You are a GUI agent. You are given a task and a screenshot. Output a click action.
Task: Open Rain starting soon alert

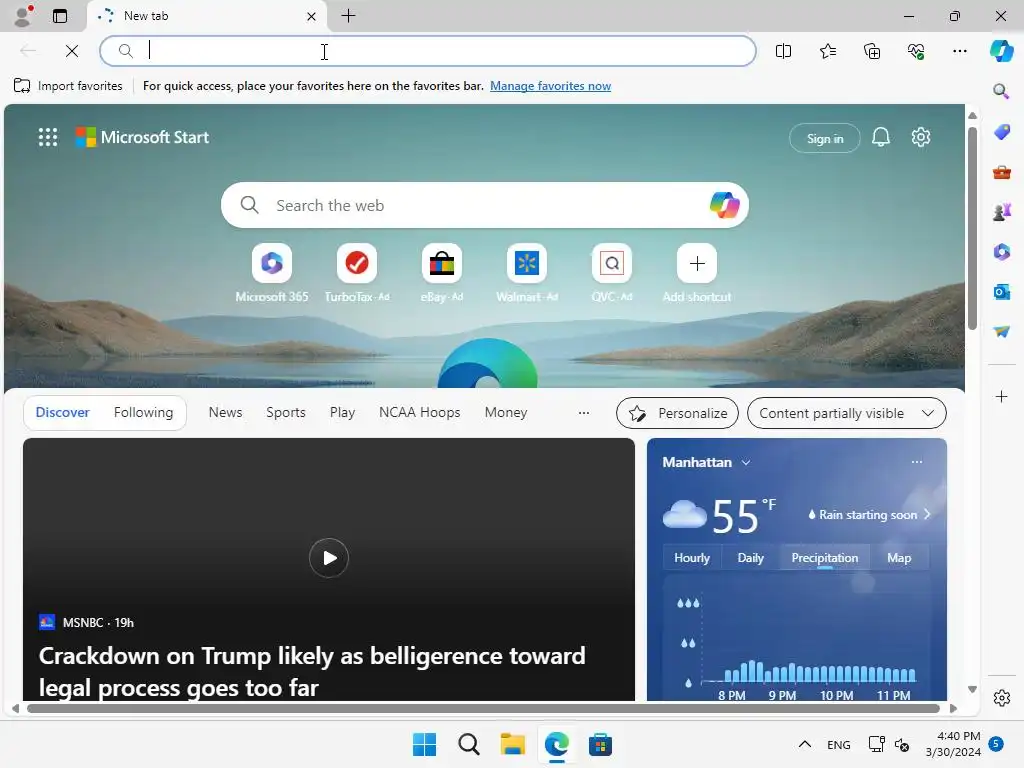pyautogui.click(x=869, y=515)
